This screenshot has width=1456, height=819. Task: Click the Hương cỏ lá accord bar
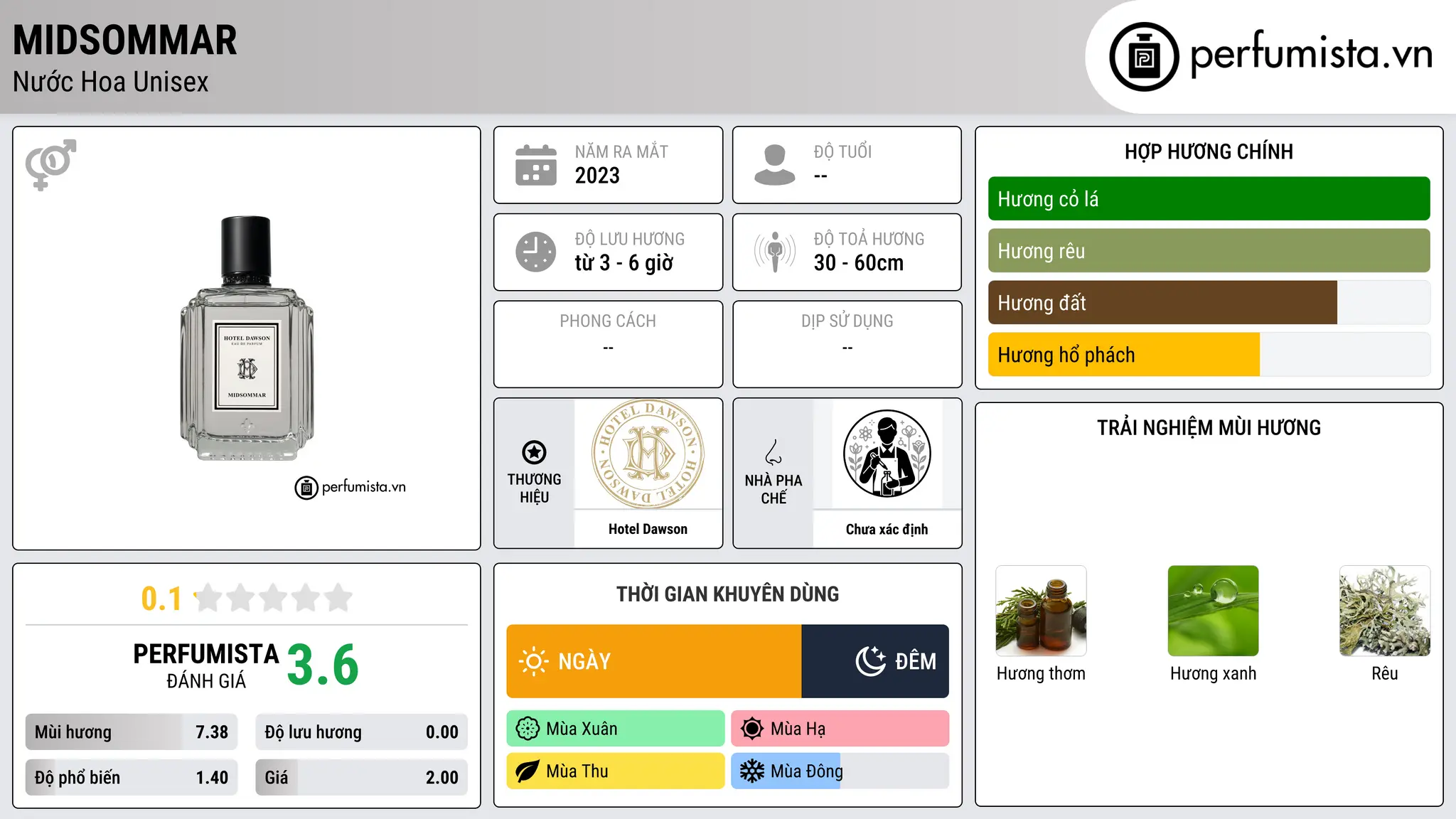1209,199
